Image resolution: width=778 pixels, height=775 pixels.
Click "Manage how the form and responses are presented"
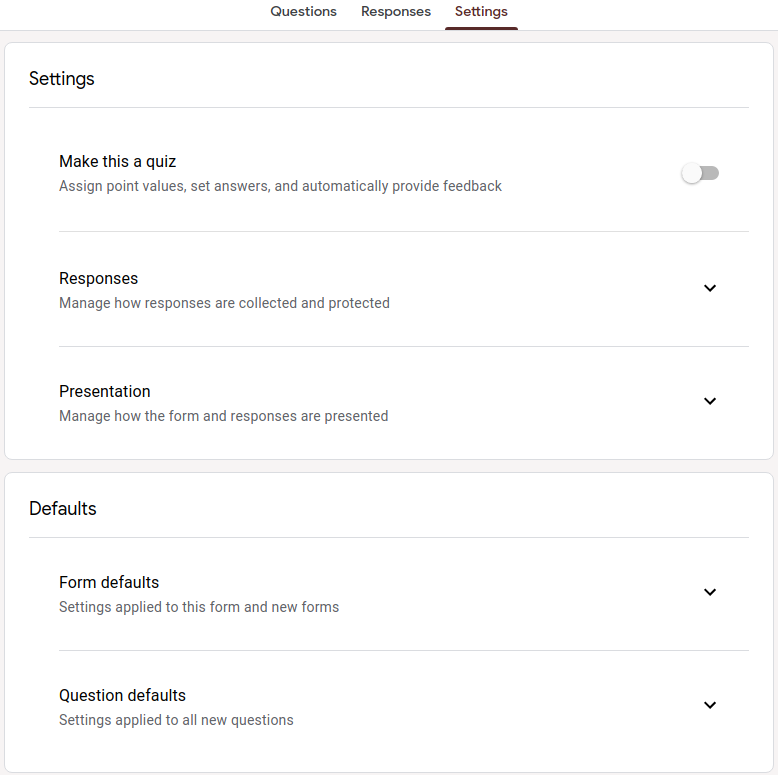(223, 416)
